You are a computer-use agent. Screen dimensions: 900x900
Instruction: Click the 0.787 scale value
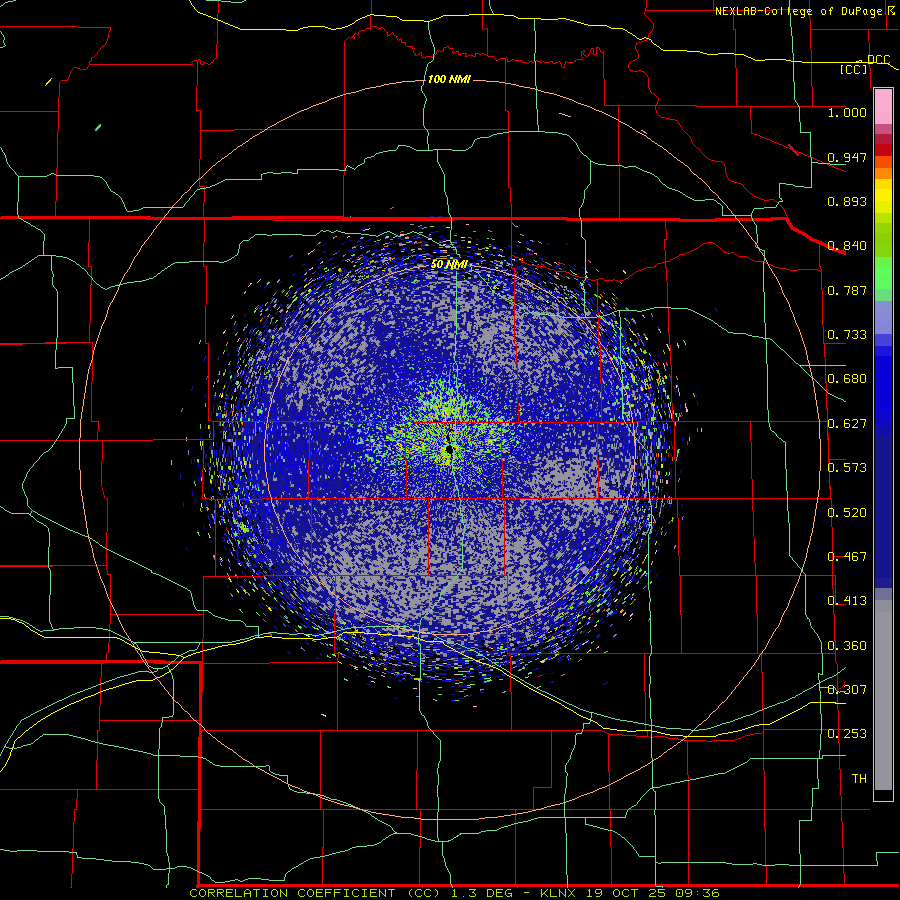click(x=847, y=290)
